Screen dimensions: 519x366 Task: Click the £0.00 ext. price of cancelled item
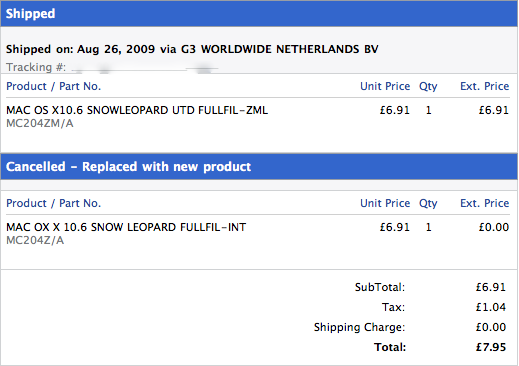point(494,227)
